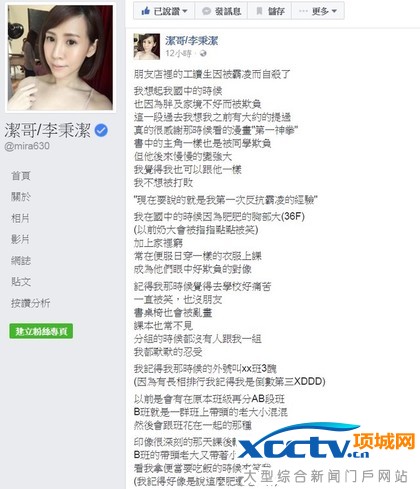The width and height of the screenshot is (420, 489).
Task: Click the 潔哥/李秉潔 post author link
Action: (192, 41)
